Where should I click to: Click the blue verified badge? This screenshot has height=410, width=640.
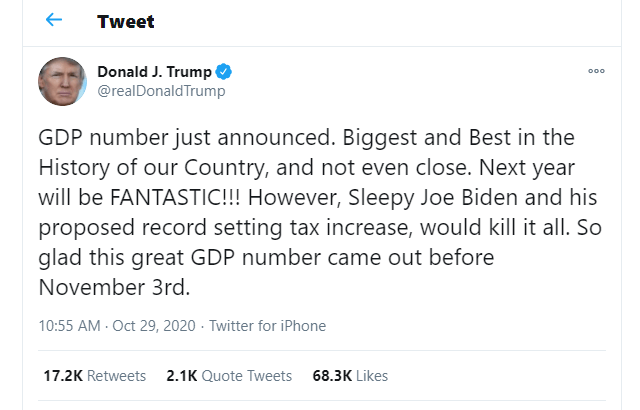226,72
